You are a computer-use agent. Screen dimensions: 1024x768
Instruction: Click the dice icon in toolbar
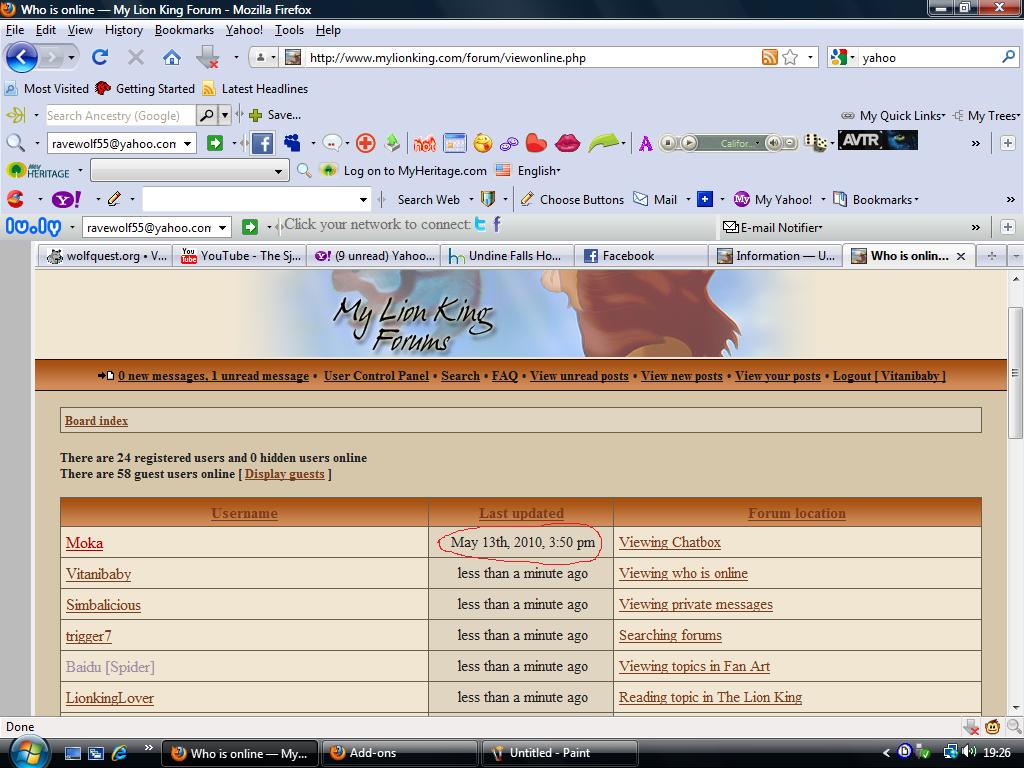click(x=817, y=143)
